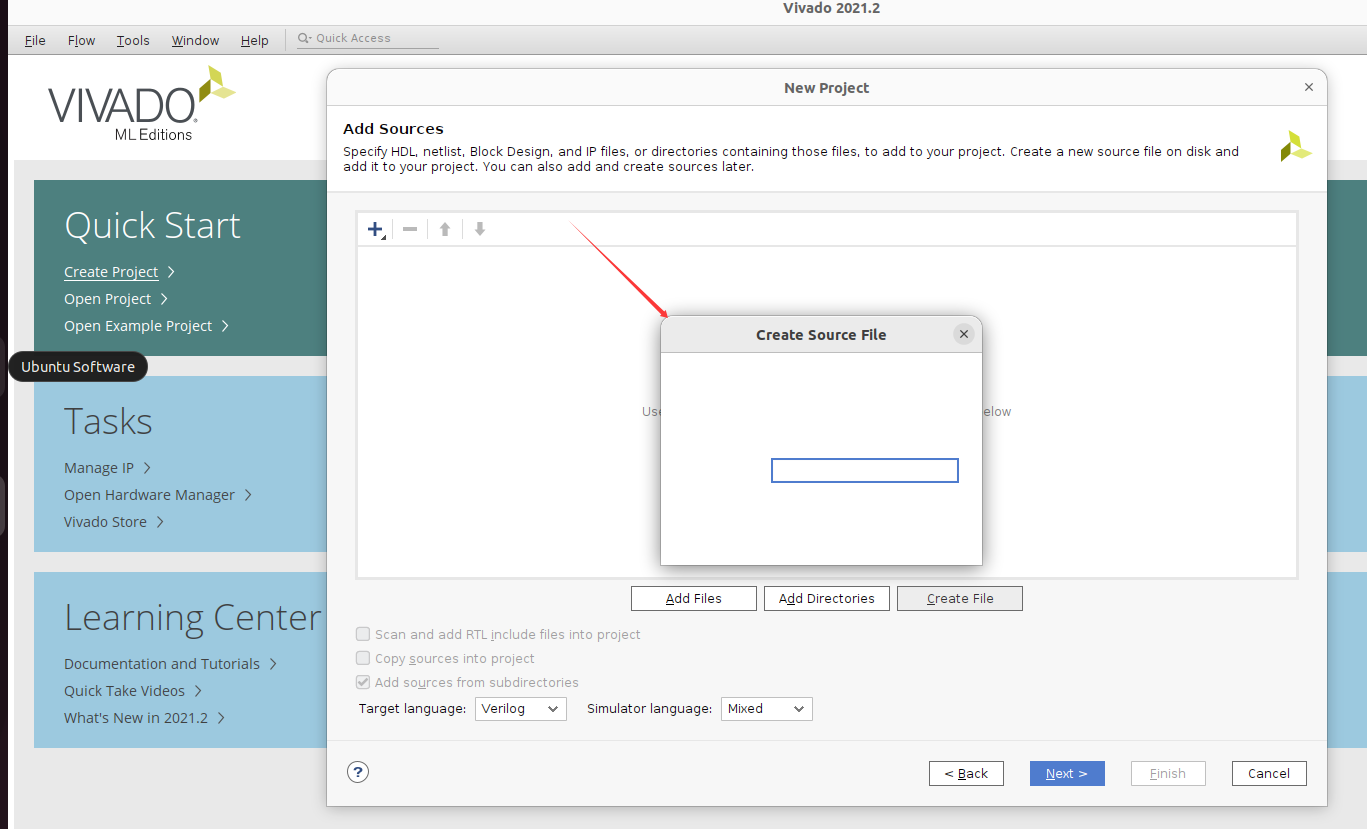Click the Move Up arrow icon
The height and width of the screenshot is (829, 1367).
(445, 229)
